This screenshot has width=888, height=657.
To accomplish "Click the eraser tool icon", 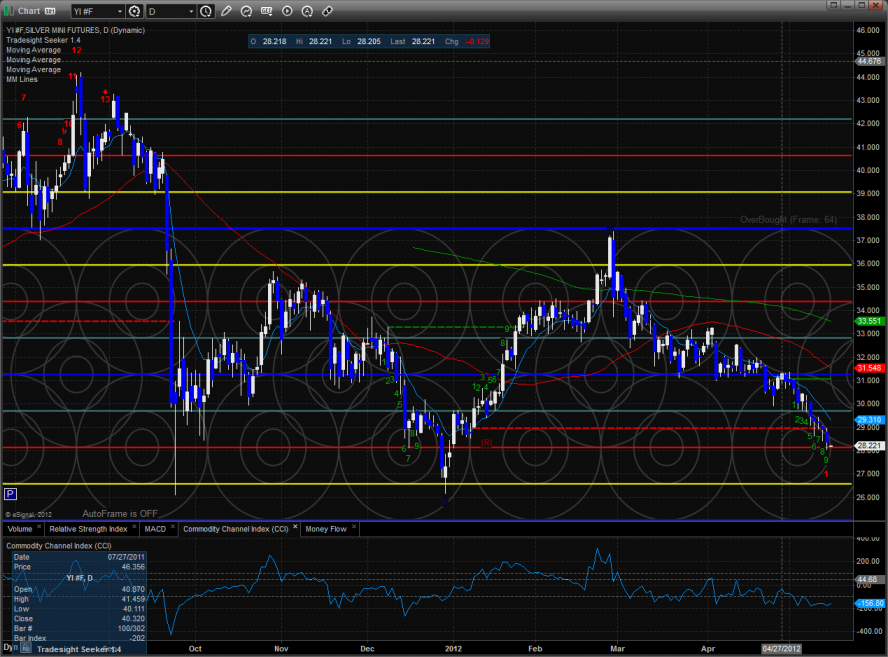I will click(x=327, y=11).
